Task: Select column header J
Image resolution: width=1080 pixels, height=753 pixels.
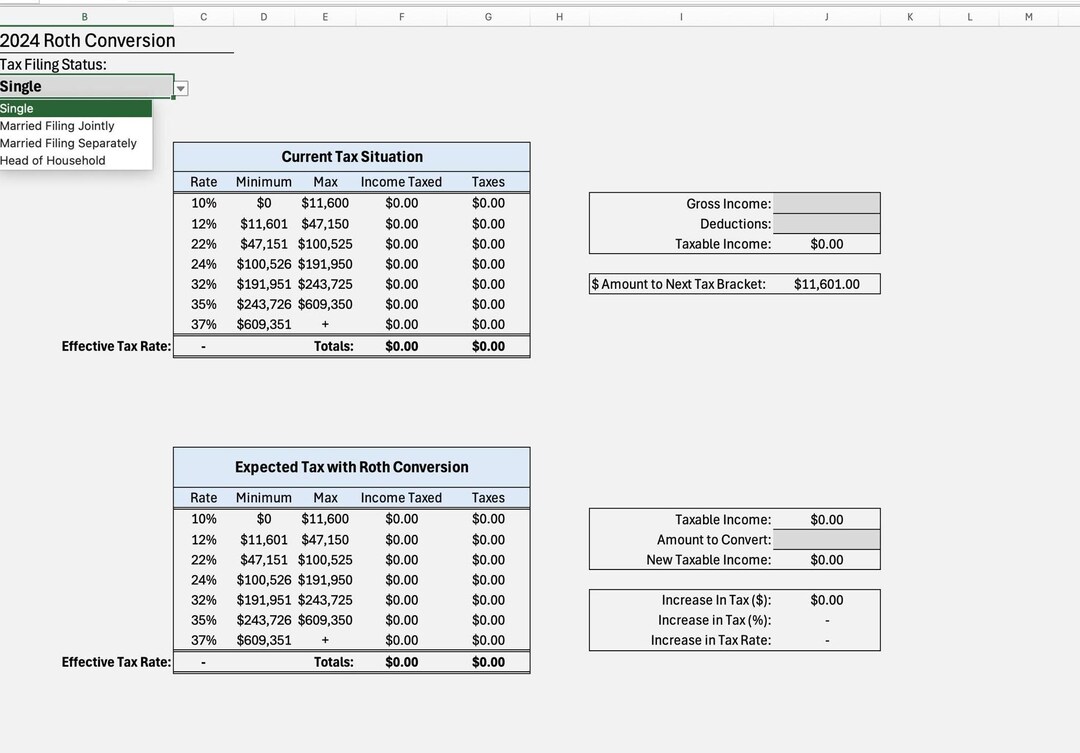Action: coord(826,16)
